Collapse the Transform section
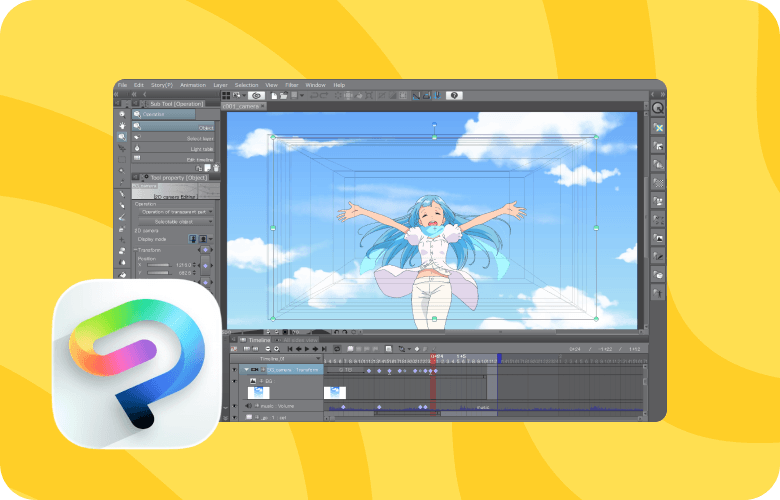Screen dimensions: 780x500 135,250
